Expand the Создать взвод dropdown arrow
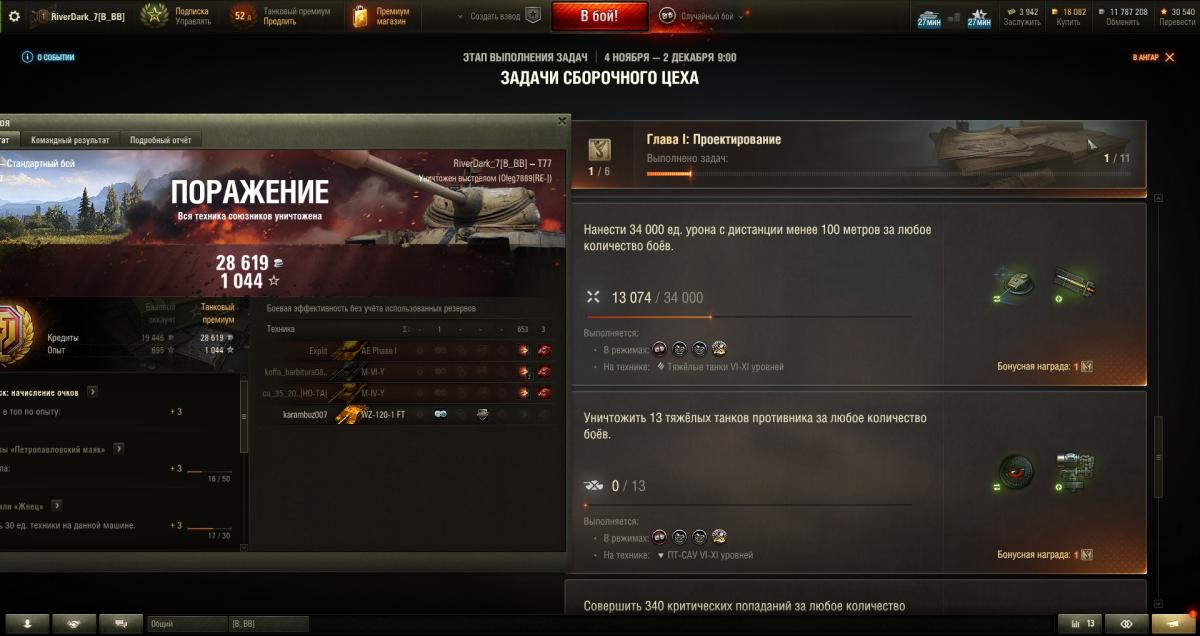This screenshot has width=1200, height=636. tap(460, 17)
